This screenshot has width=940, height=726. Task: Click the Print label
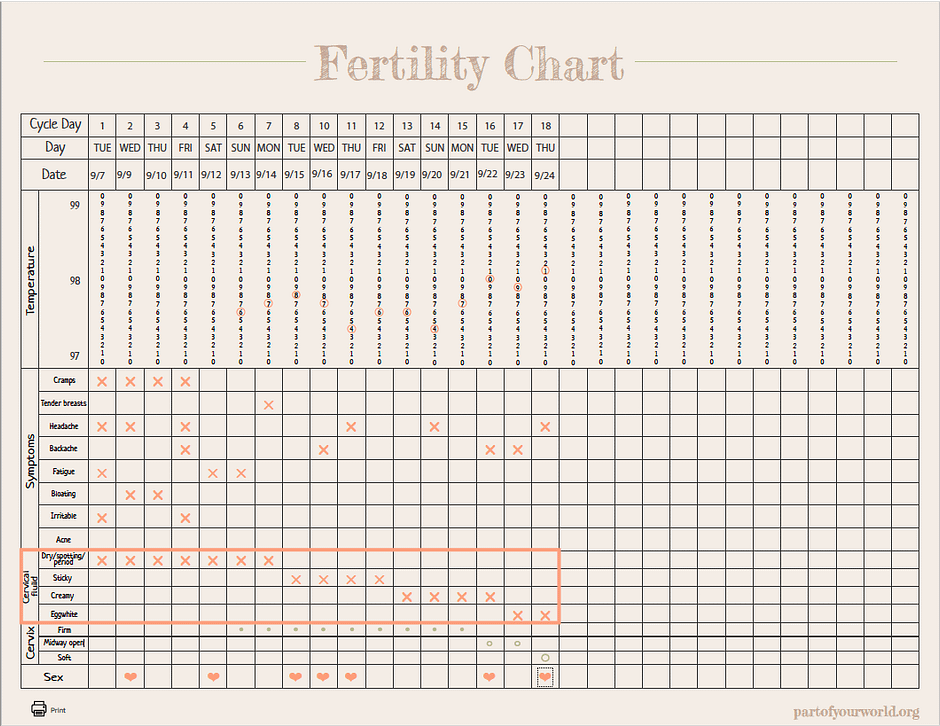[x=58, y=710]
